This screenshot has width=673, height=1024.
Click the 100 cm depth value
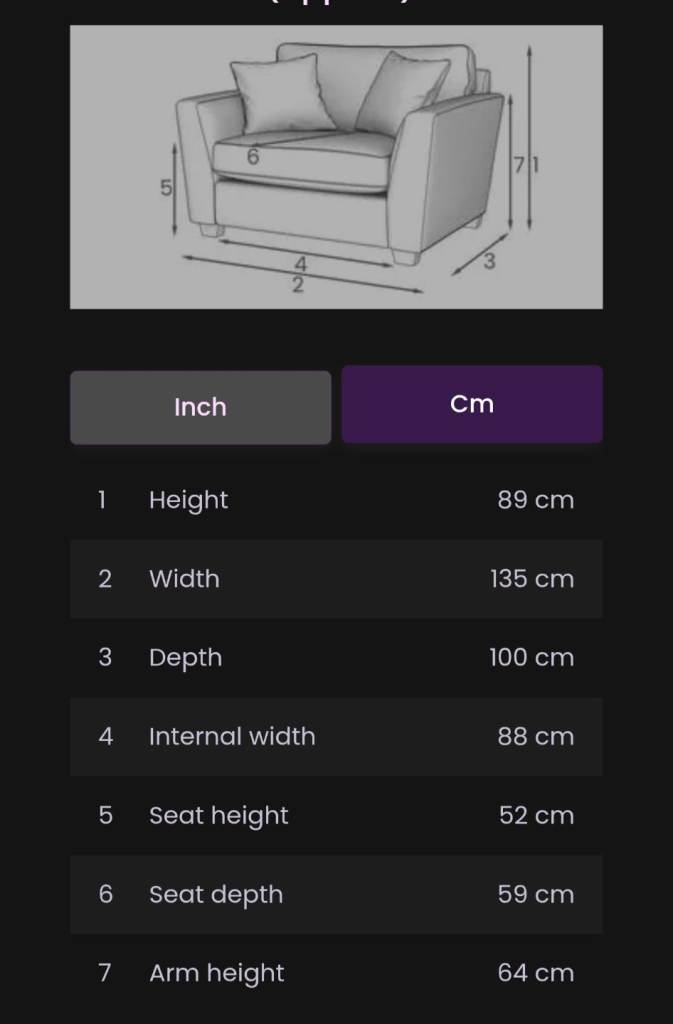[531, 658]
